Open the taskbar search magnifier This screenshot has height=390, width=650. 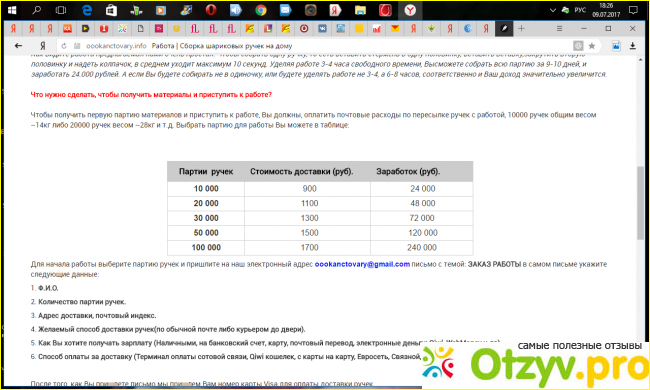pyautogui.click(x=36, y=10)
